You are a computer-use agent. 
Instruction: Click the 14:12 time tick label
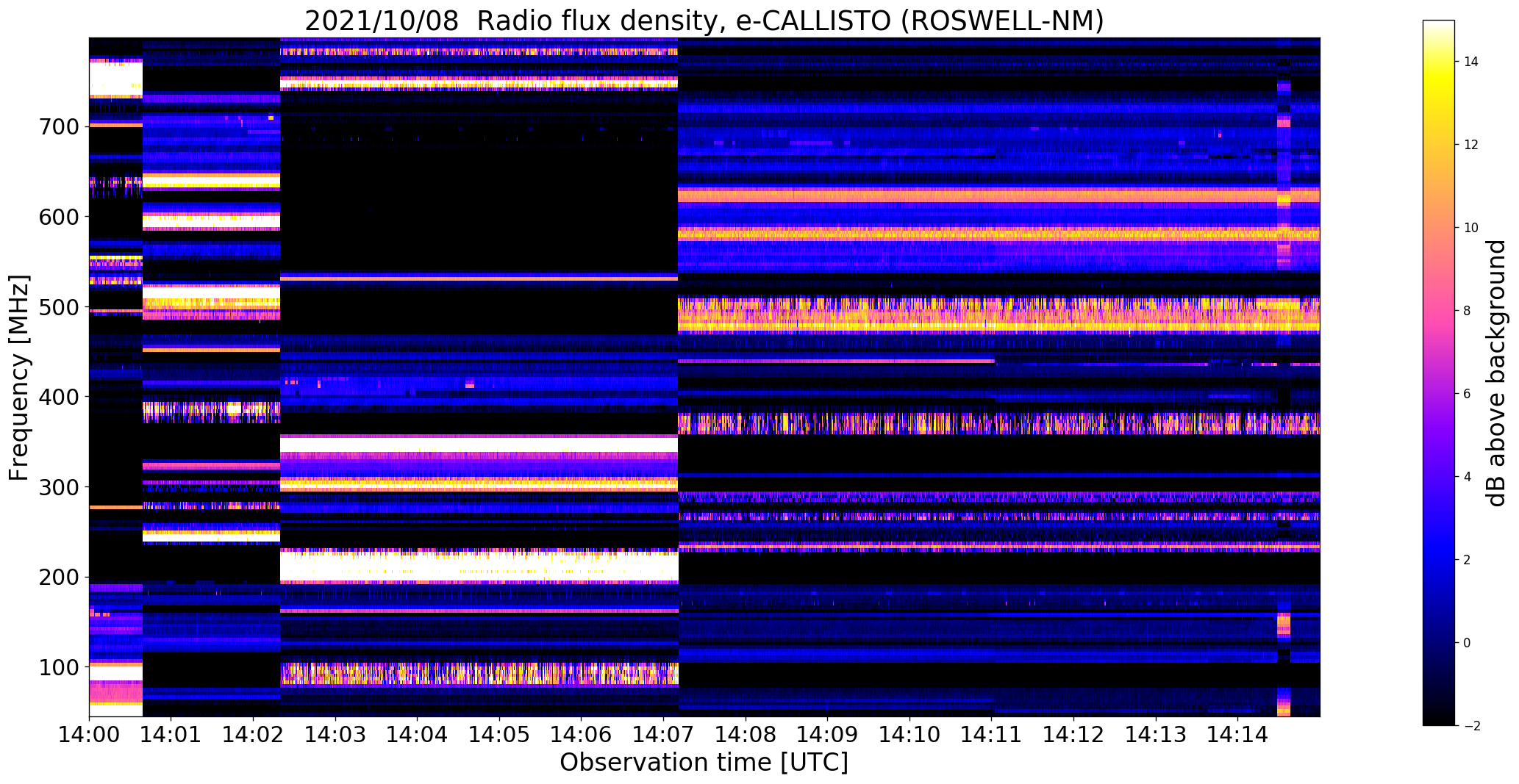pyautogui.click(x=1073, y=733)
